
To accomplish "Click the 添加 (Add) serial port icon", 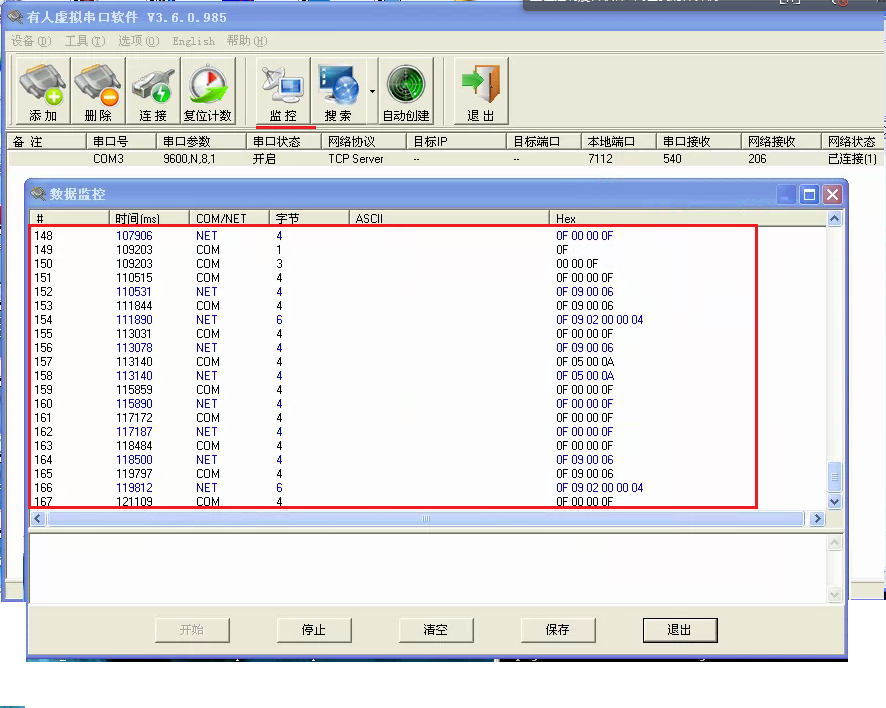I will tap(43, 92).
